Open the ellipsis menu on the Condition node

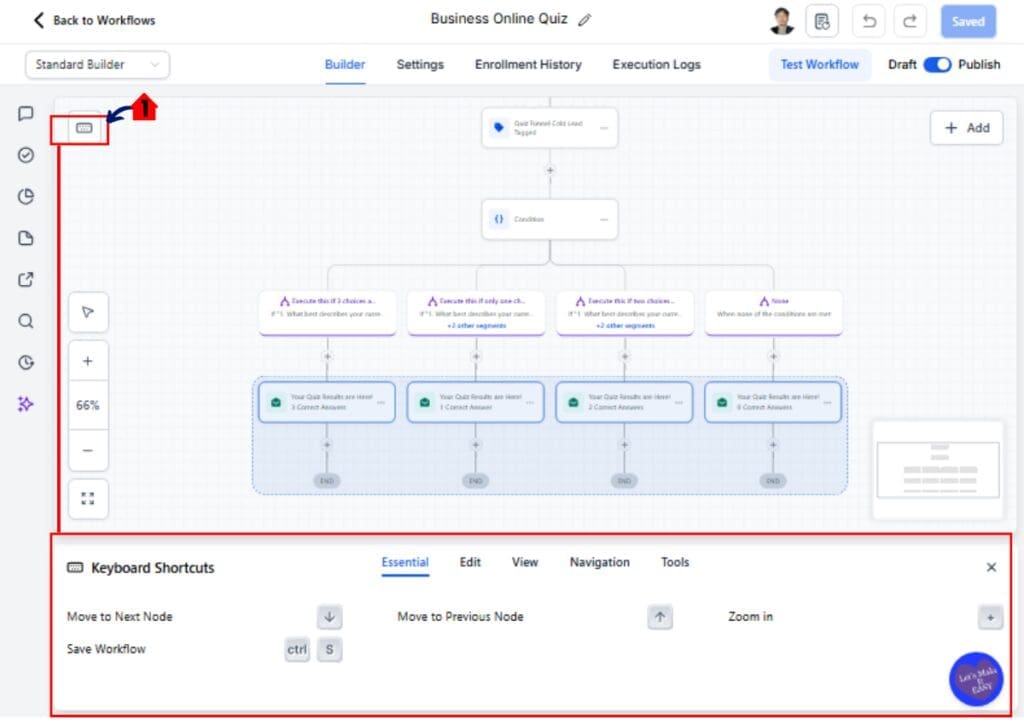603,219
